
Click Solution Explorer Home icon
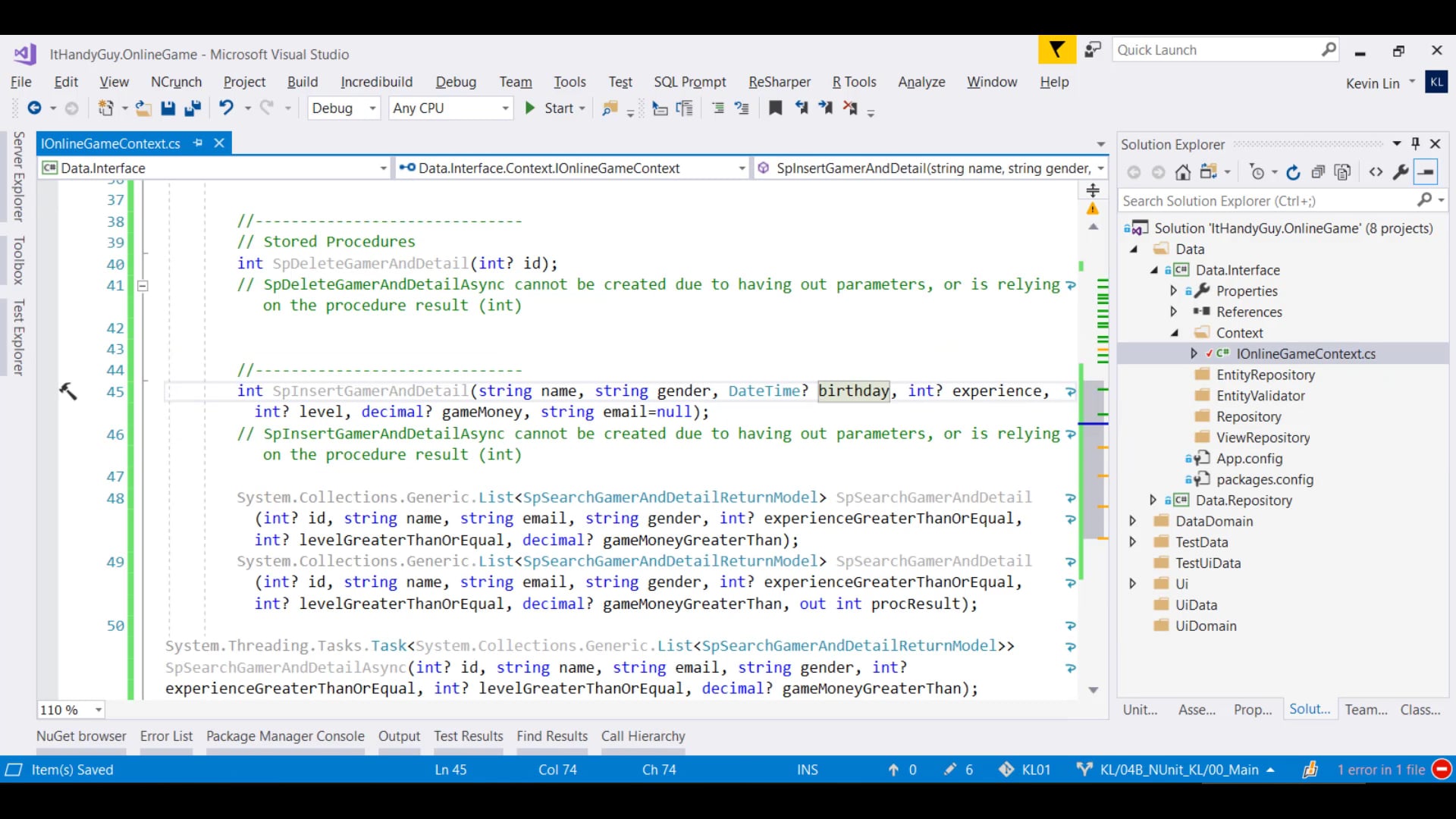1183,173
